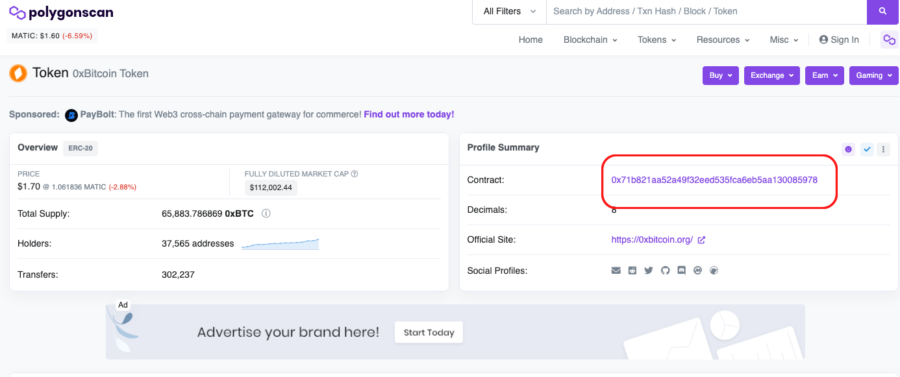Open the GitHub social profile icon
The image size is (900, 377).
click(x=665, y=270)
